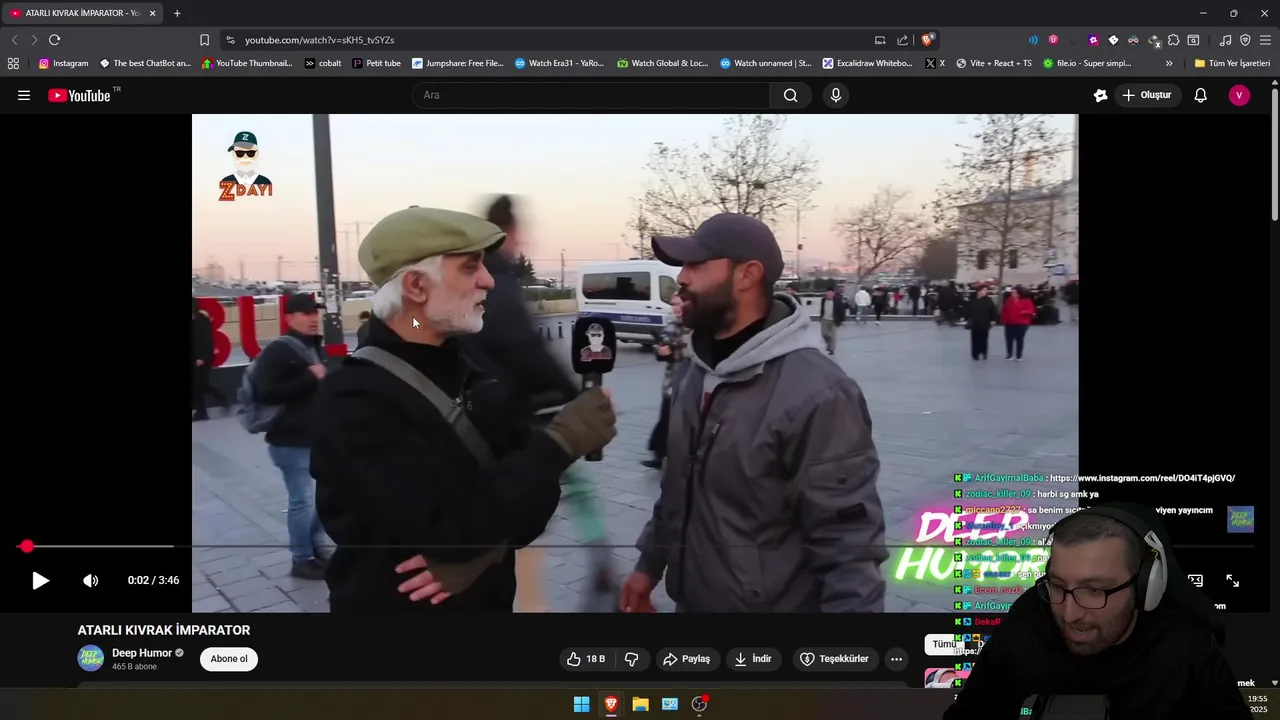Open the account avatar menu
The height and width of the screenshot is (720, 1280).
click(1239, 95)
